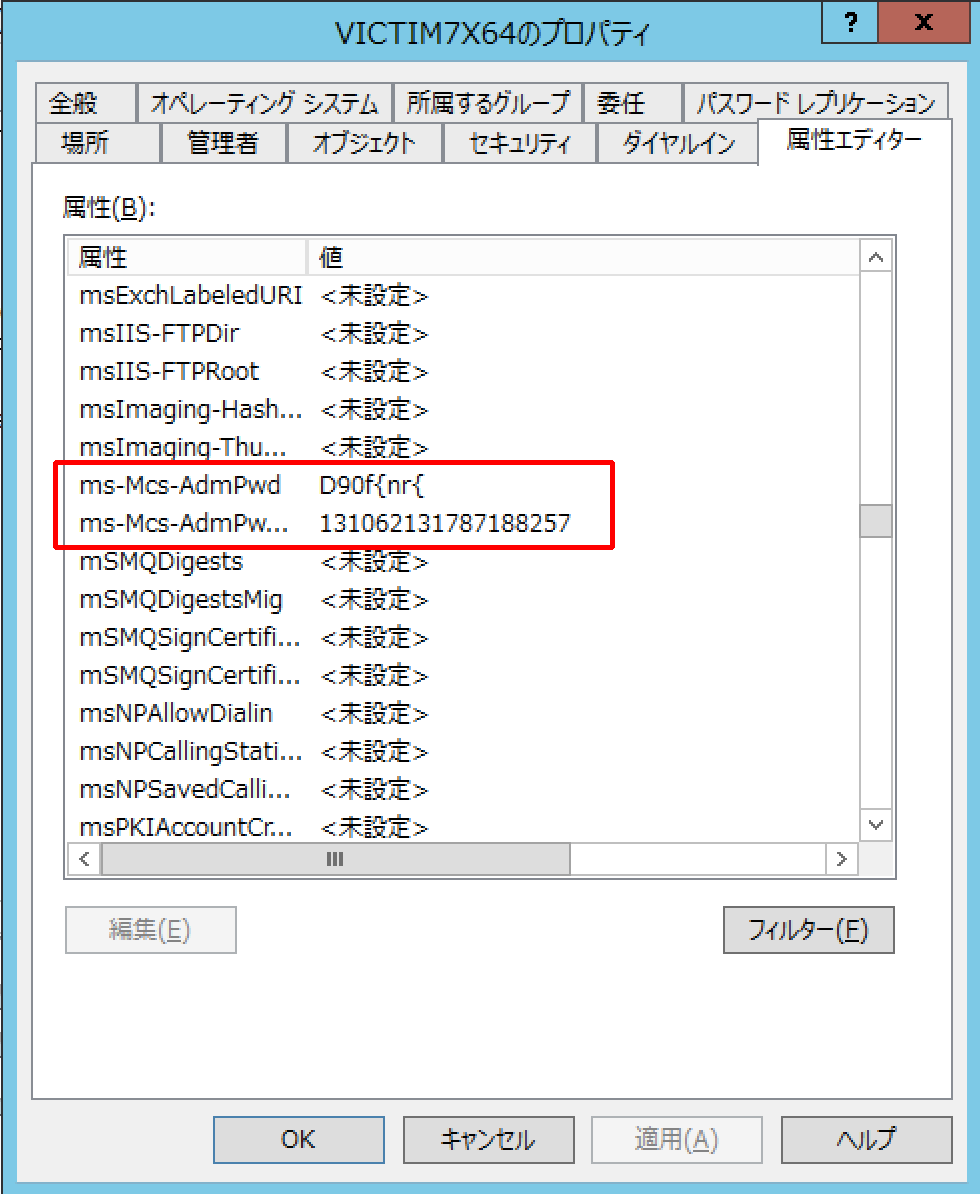Click the dialog help "?" icon
The image size is (980, 1194).
click(848, 22)
